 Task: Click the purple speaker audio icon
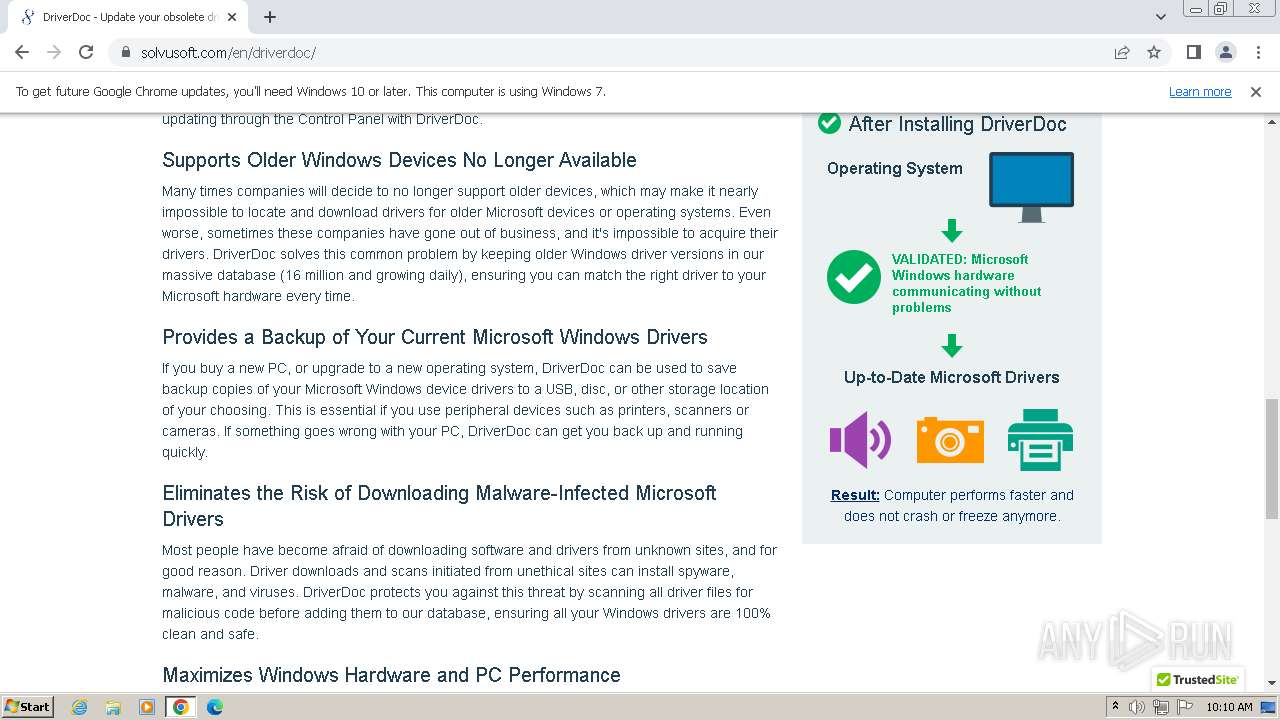[860, 439]
